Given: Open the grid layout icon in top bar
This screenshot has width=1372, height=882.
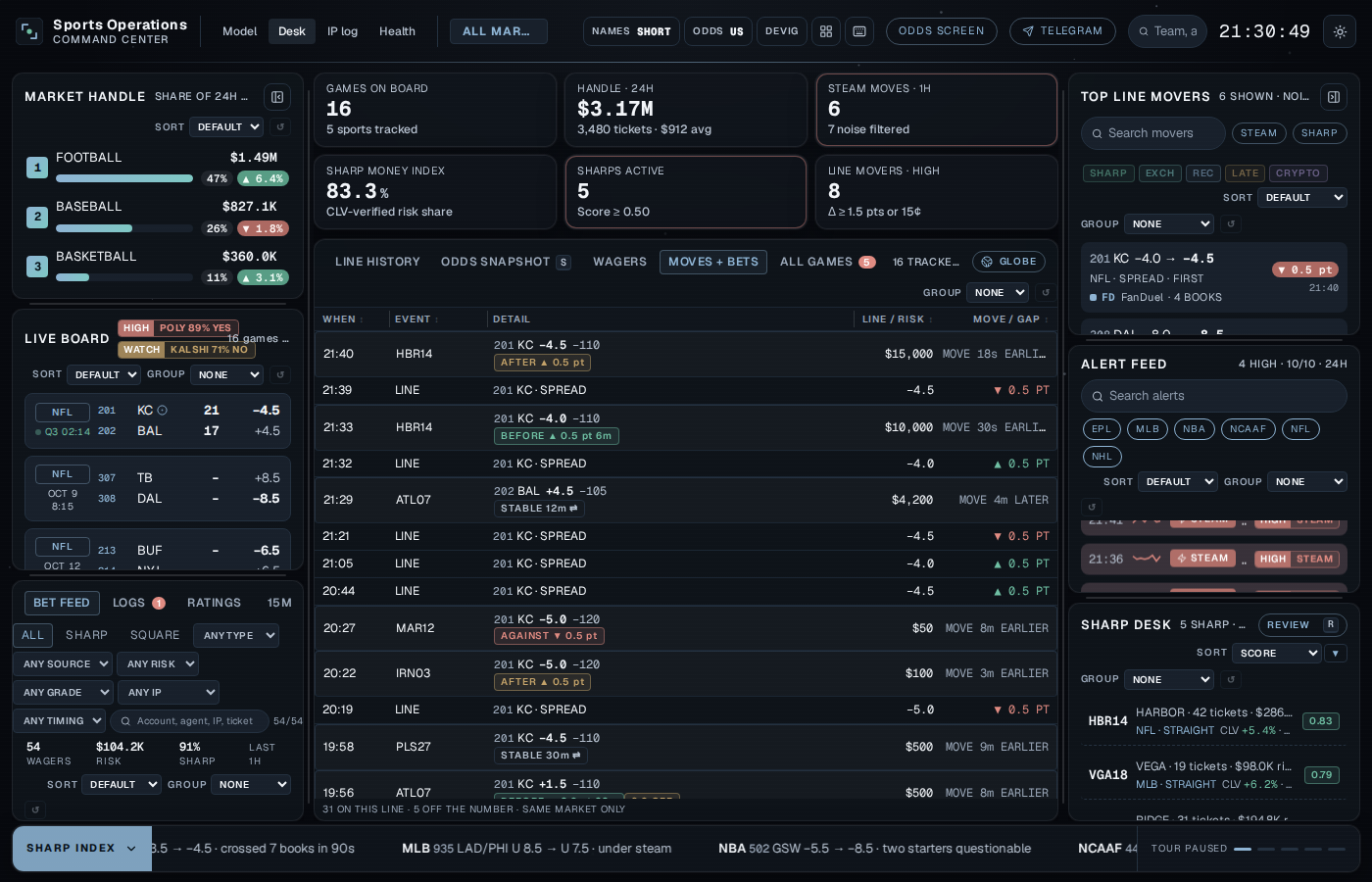Looking at the screenshot, I should pyautogui.click(x=826, y=31).
